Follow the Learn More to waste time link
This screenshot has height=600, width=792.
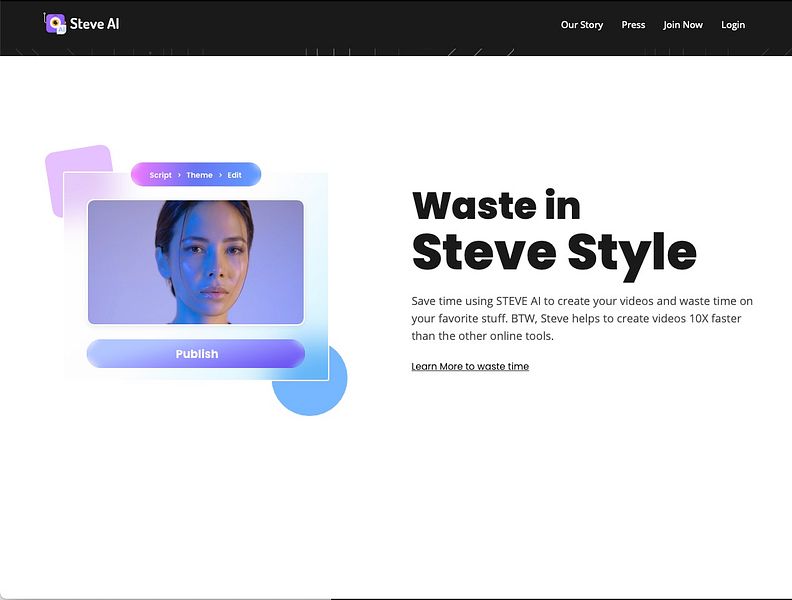tap(470, 366)
